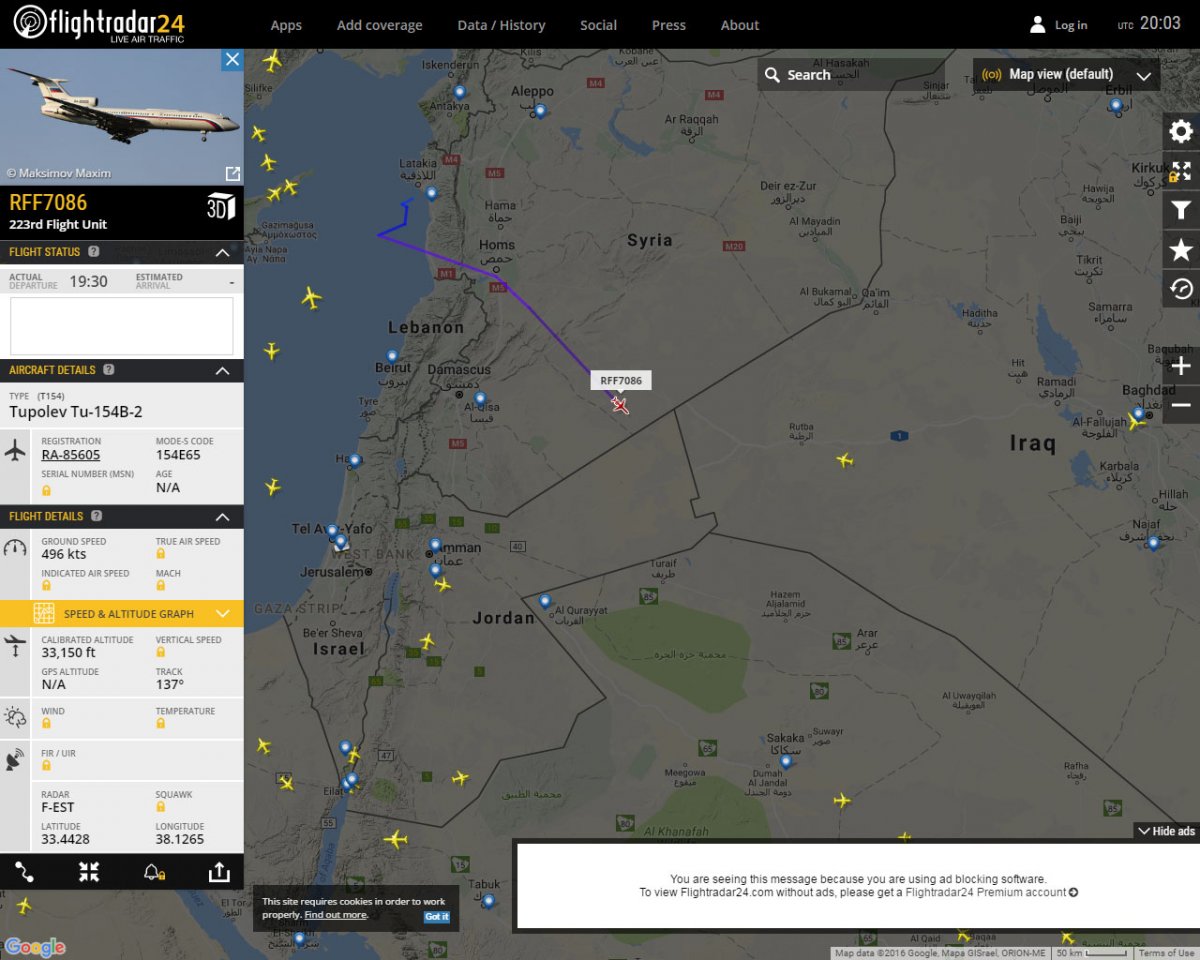Open map settings gear
Image resolution: width=1200 pixels, height=960 pixels.
(x=1181, y=132)
